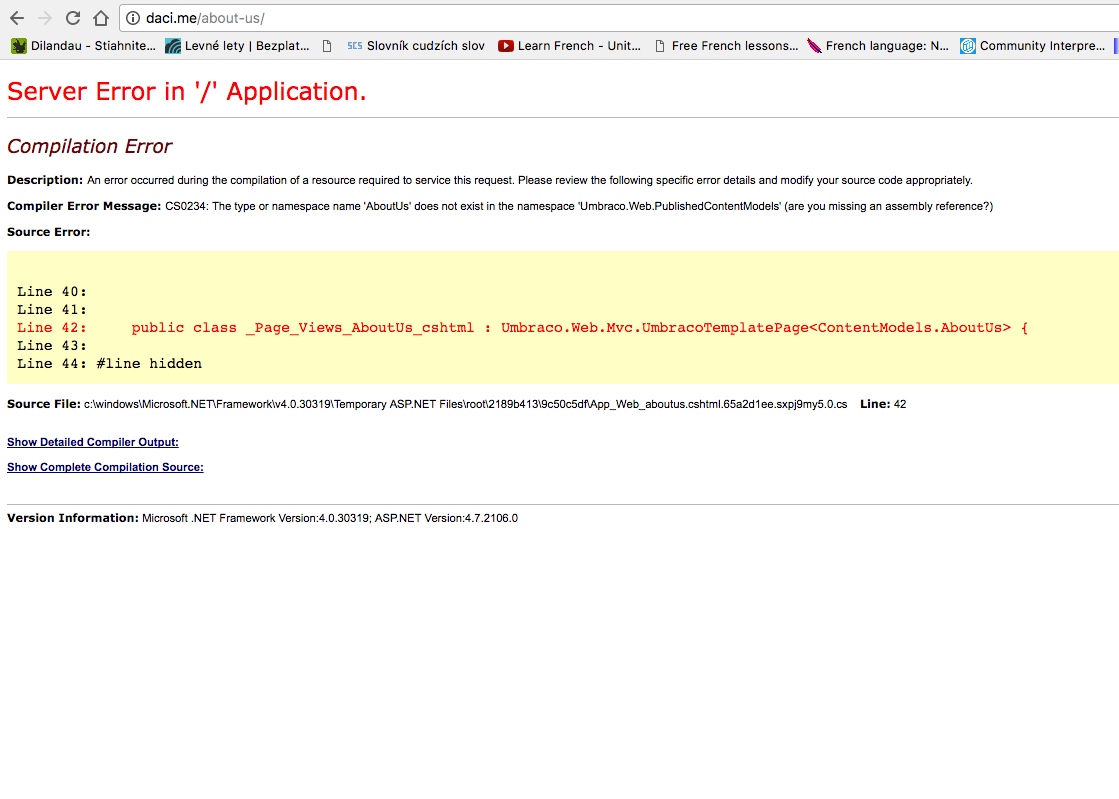The height and width of the screenshot is (799, 1119).
Task: Click the Description paragraph text
Action: click(x=490, y=180)
